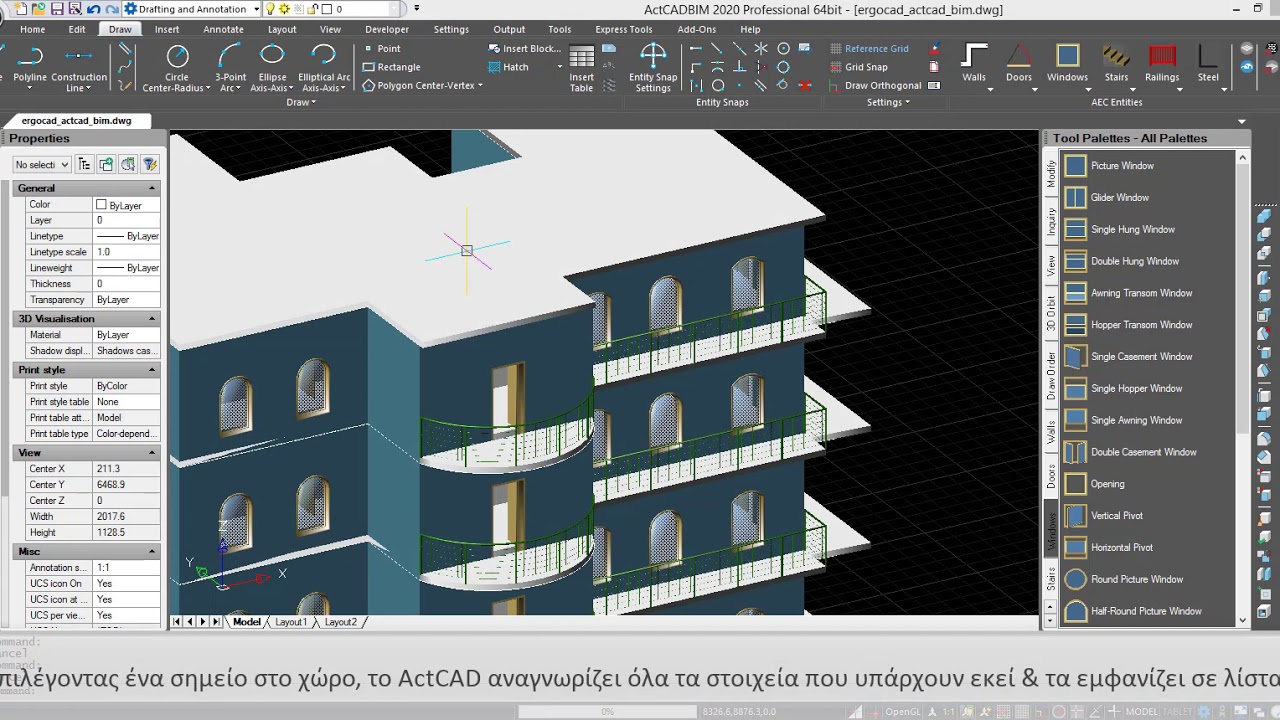The width and height of the screenshot is (1280, 720).
Task: Open the Railings AEC entity tool
Action: (1162, 67)
